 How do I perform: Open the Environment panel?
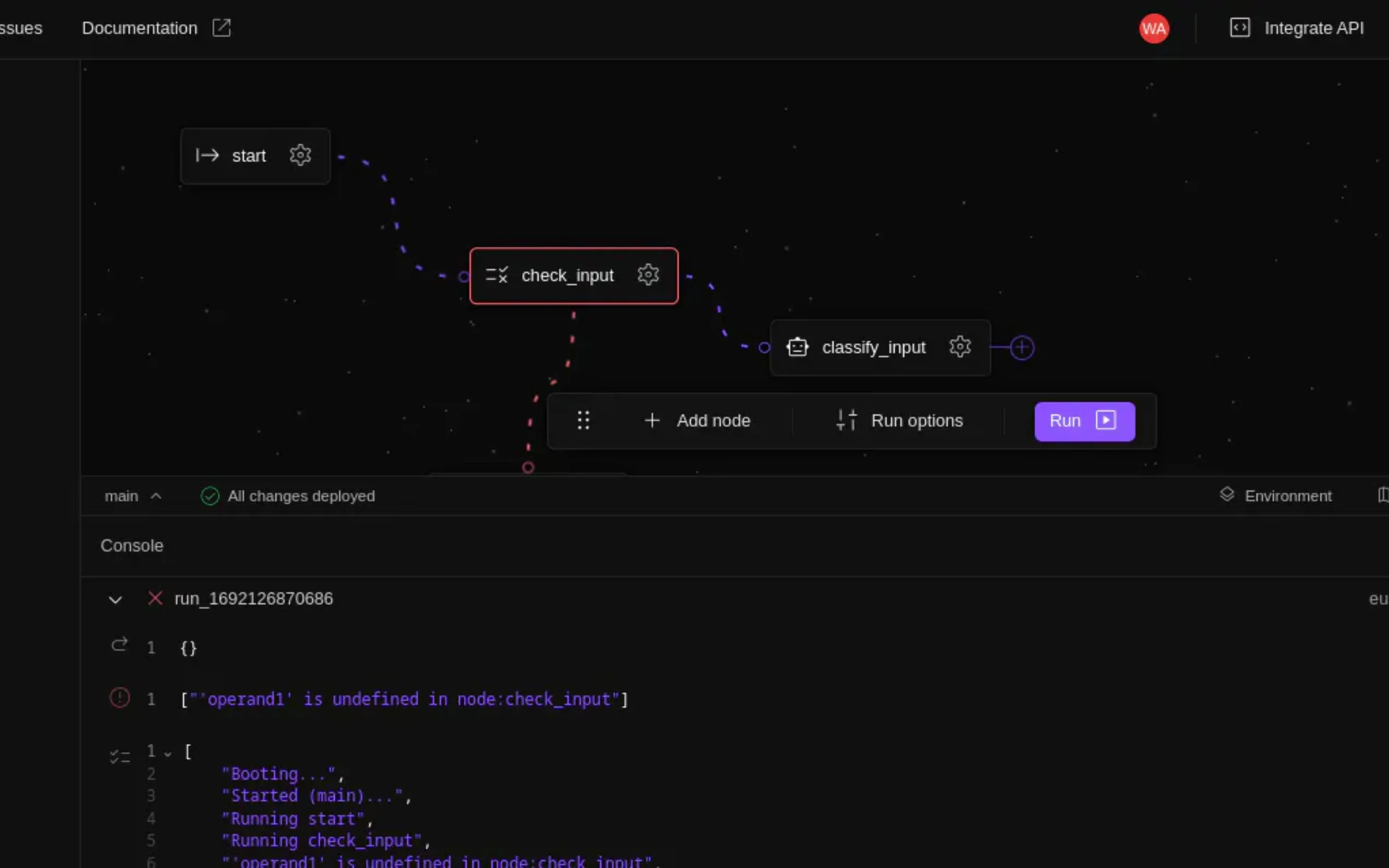click(1275, 496)
